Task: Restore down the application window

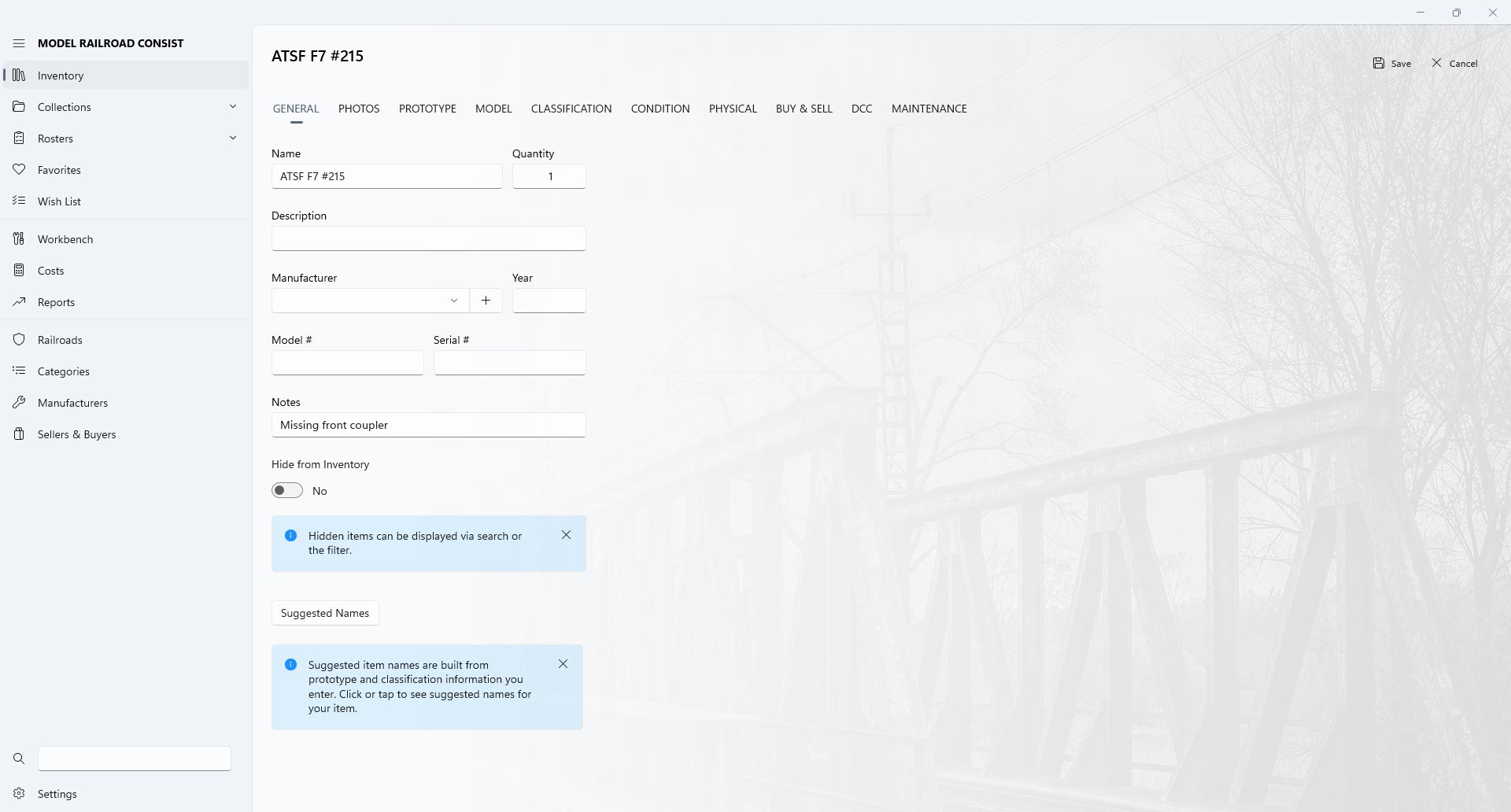Action: [1457, 13]
